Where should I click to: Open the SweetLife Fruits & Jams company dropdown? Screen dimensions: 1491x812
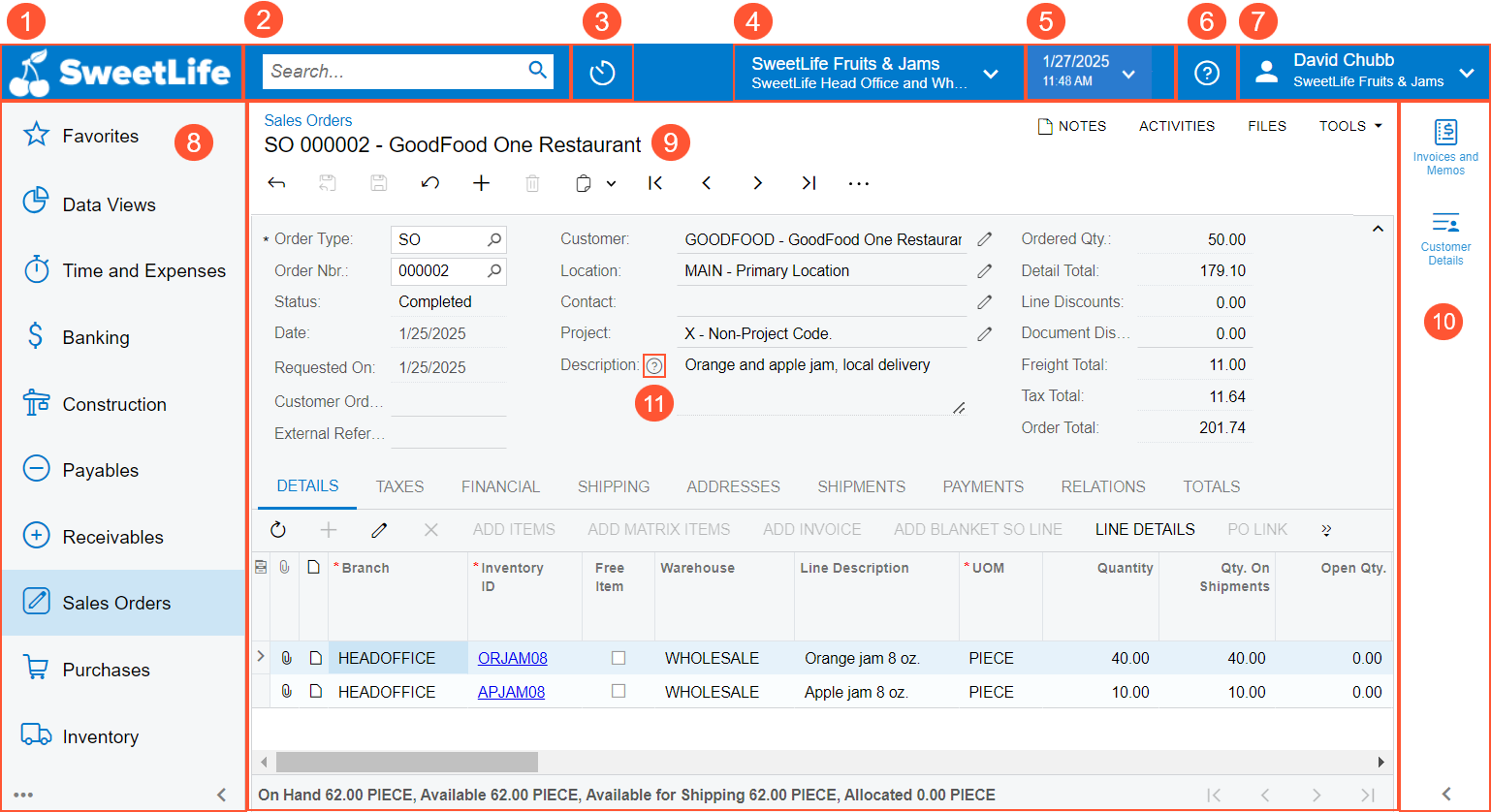(877, 74)
